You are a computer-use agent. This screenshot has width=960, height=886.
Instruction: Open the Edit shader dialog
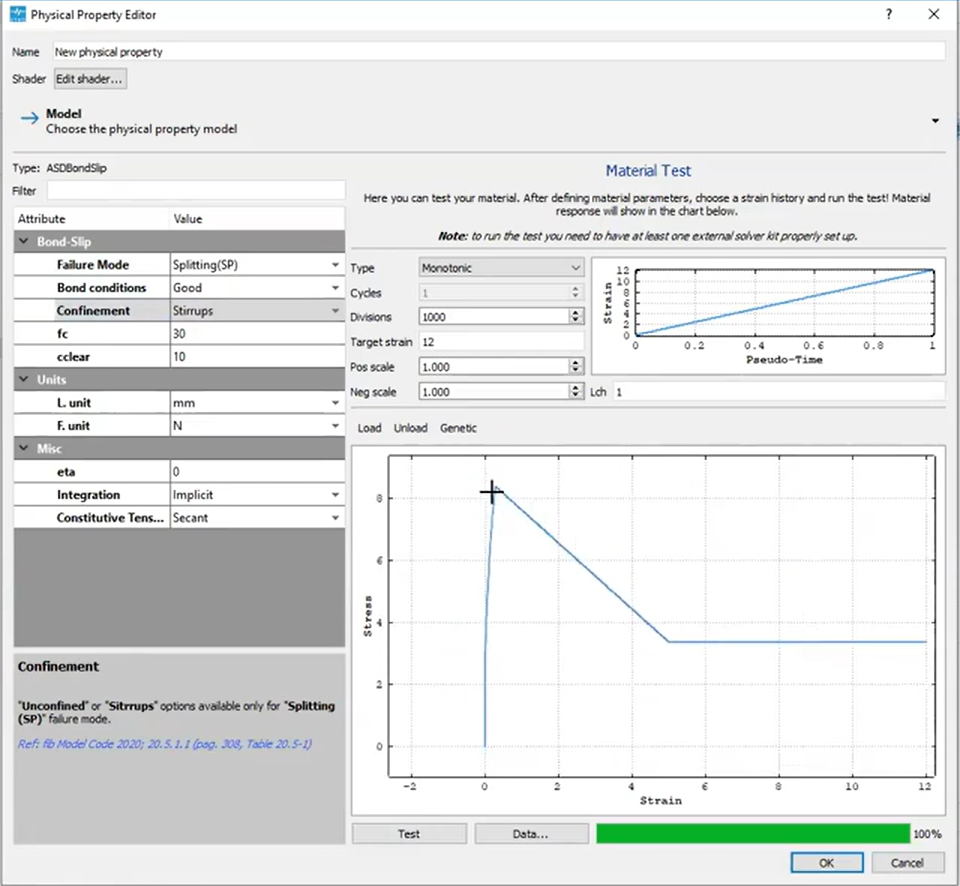(x=90, y=78)
